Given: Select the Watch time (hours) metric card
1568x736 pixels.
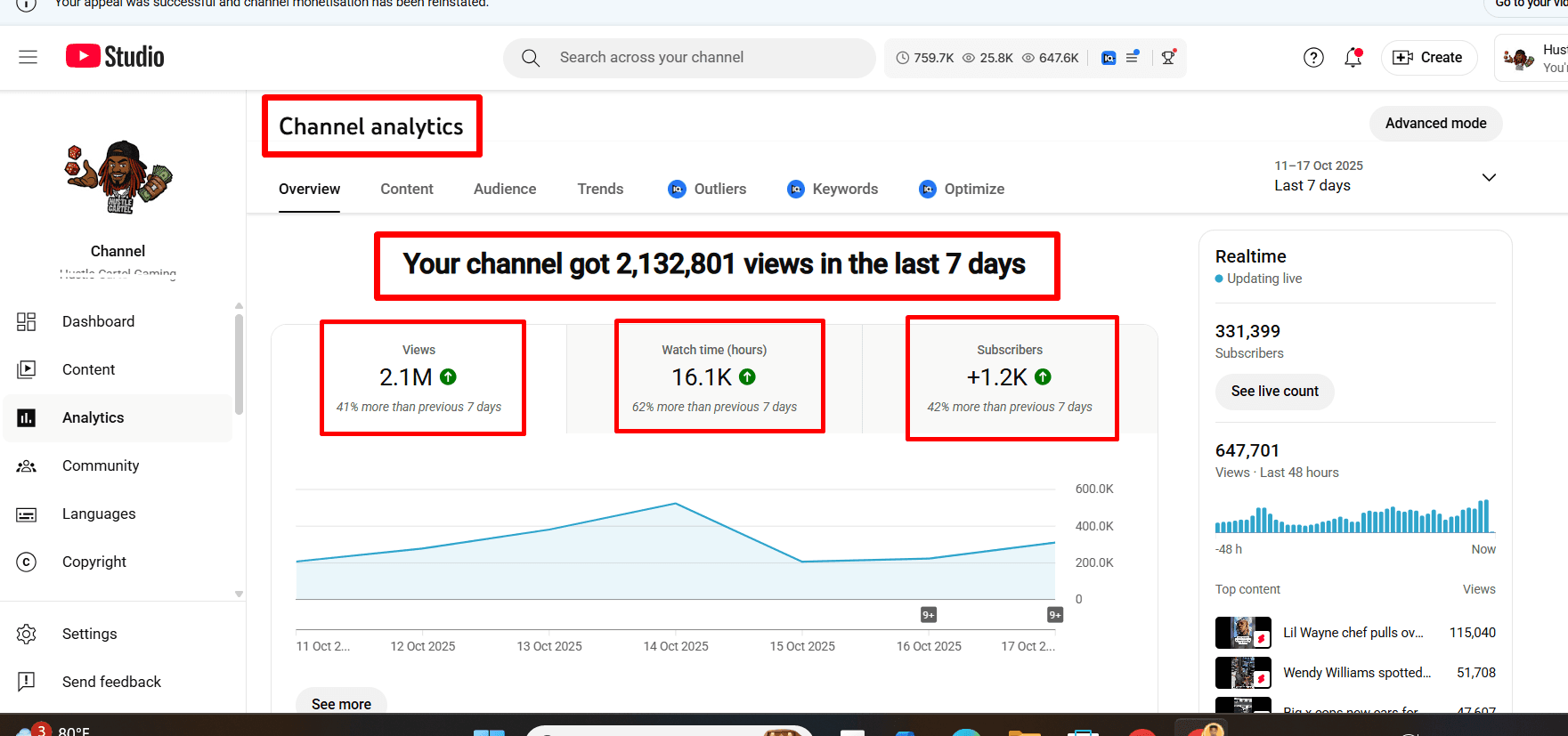Looking at the screenshot, I should pos(714,379).
